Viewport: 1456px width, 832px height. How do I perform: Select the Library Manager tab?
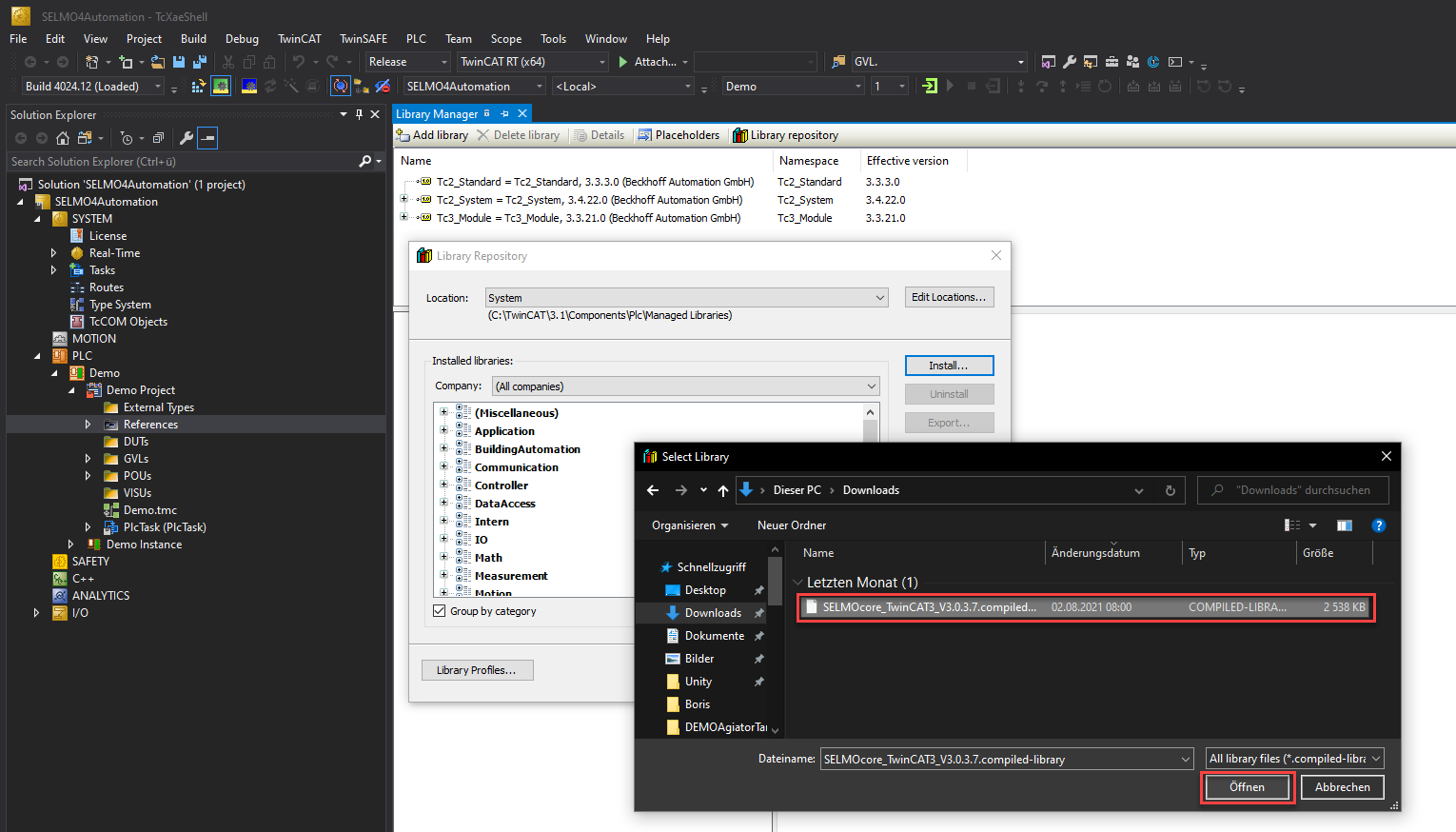coord(437,114)
